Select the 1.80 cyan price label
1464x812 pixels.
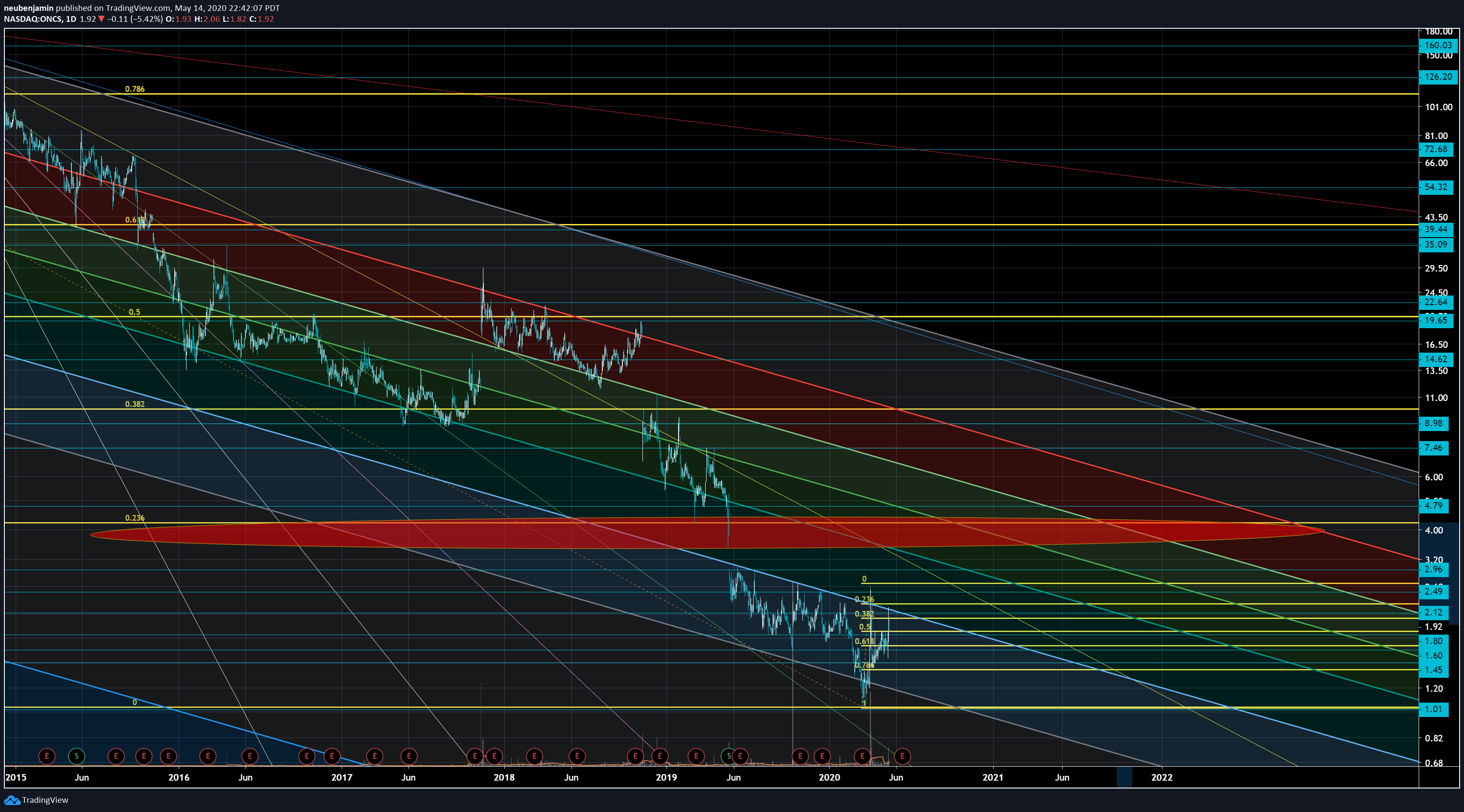pos(1433,642)
